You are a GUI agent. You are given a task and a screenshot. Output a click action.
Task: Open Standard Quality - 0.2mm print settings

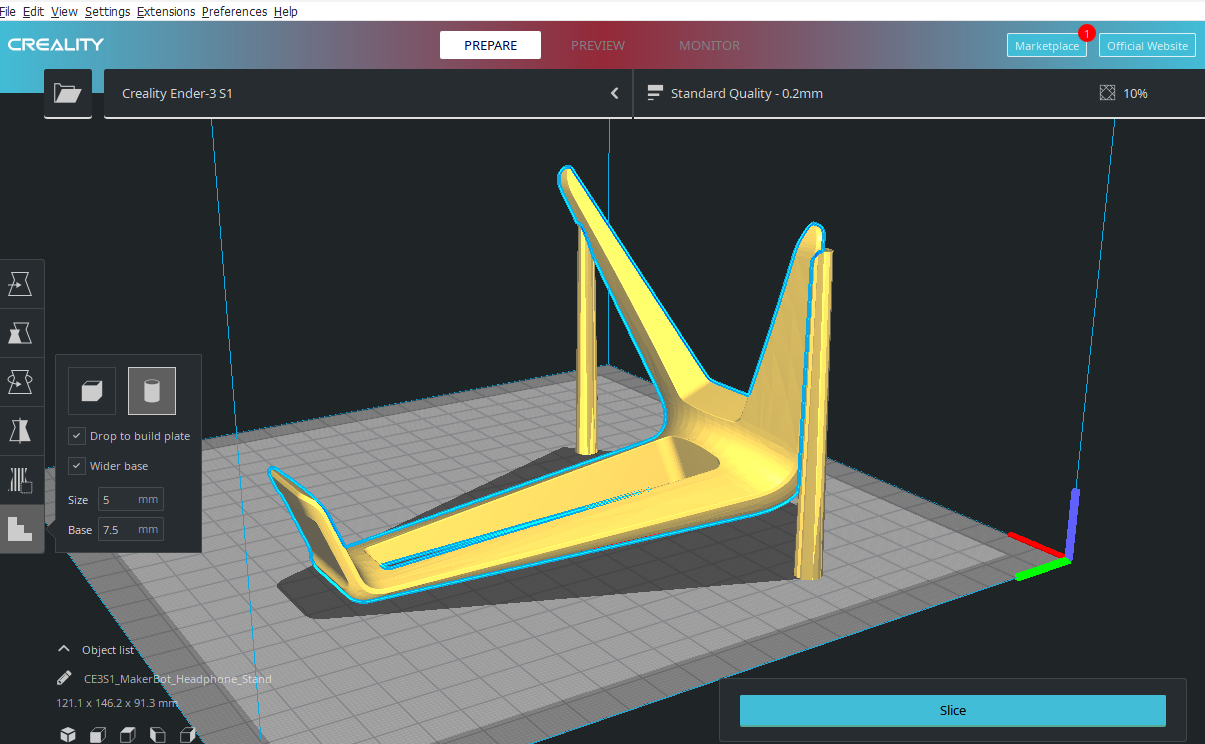(746, 94)
